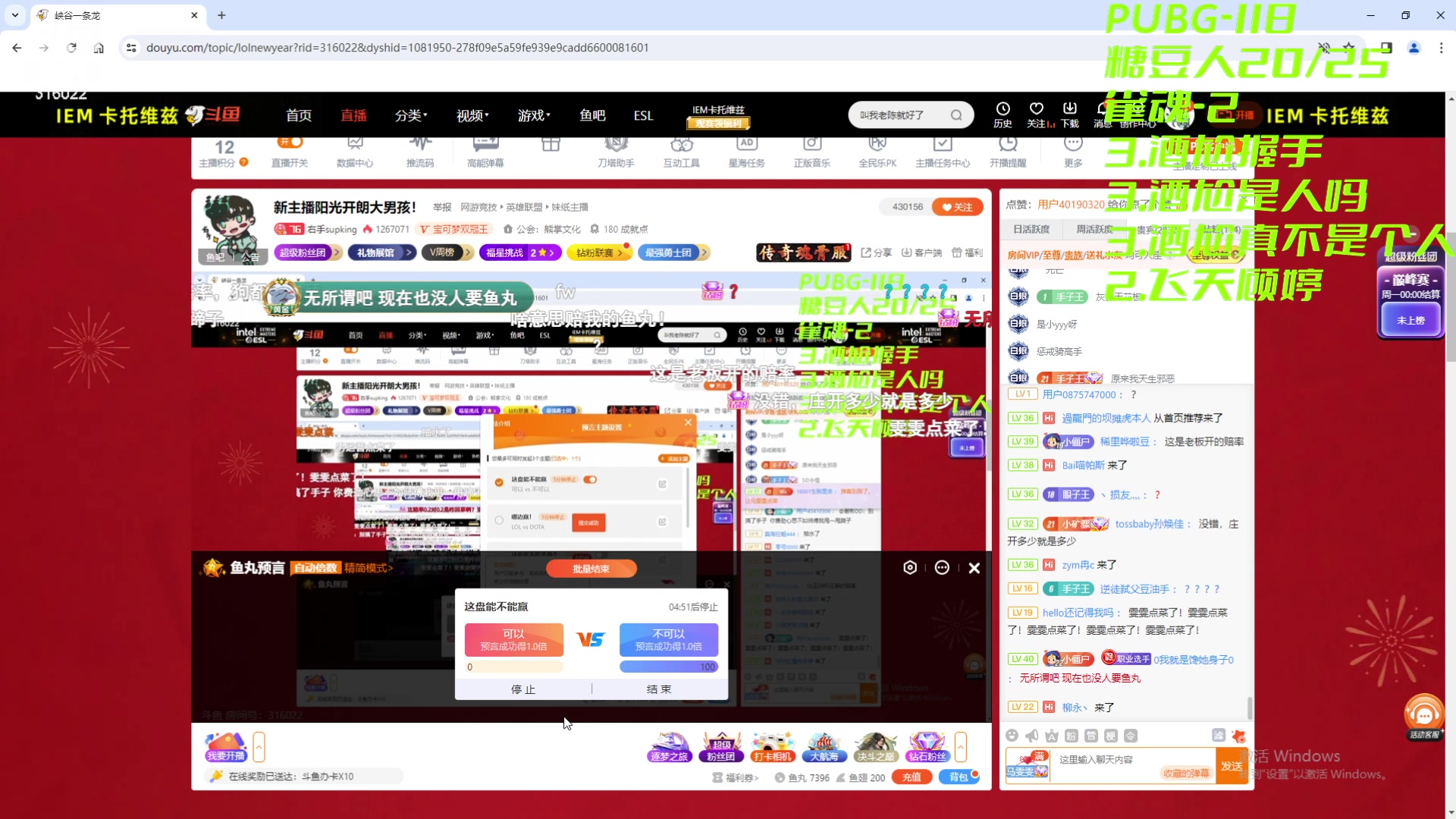
Task: Open the 高能弹幕 danmaku tool
Action: [x=485, y=152]
